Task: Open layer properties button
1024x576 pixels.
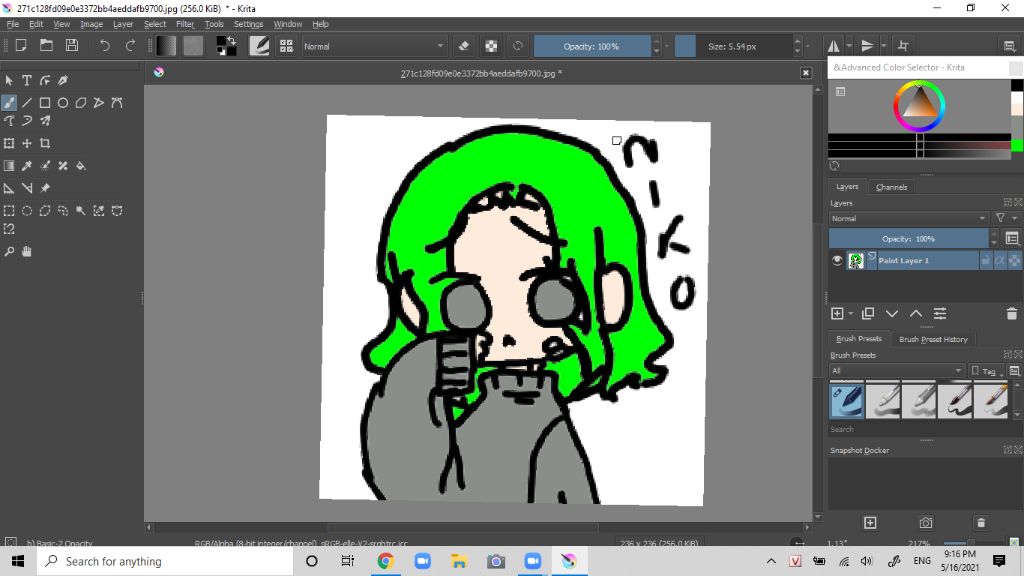Action: [x=940, y=313]
